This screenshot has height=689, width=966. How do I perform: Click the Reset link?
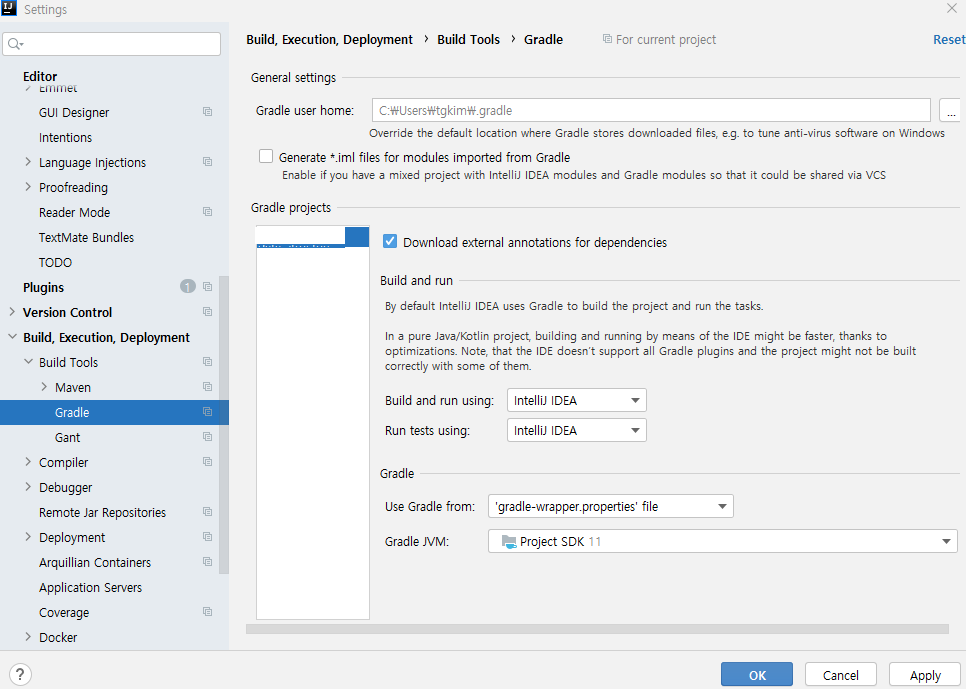949,39
